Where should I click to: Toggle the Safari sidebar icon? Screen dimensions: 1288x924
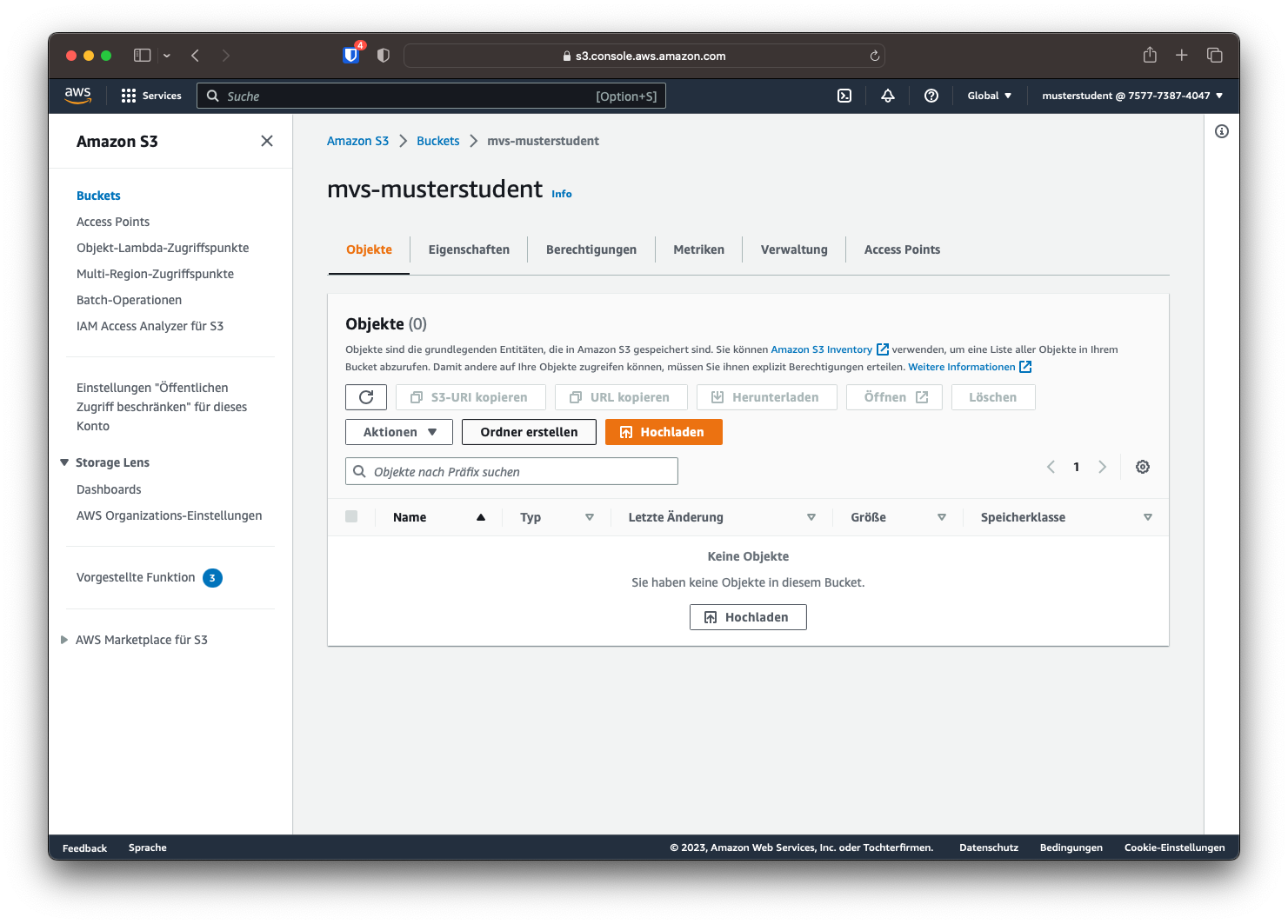coord(142,56)
